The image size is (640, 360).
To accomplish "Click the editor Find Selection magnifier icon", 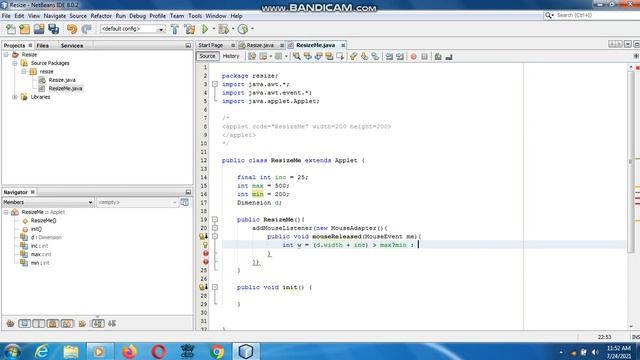I will (297, 57).
